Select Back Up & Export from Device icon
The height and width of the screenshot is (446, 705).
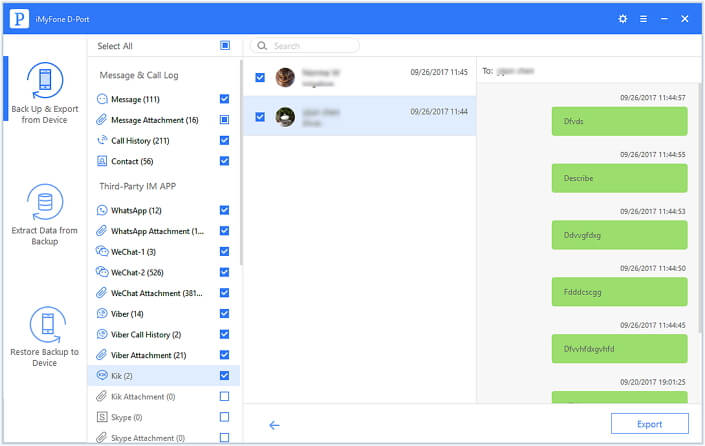(45, 80)
